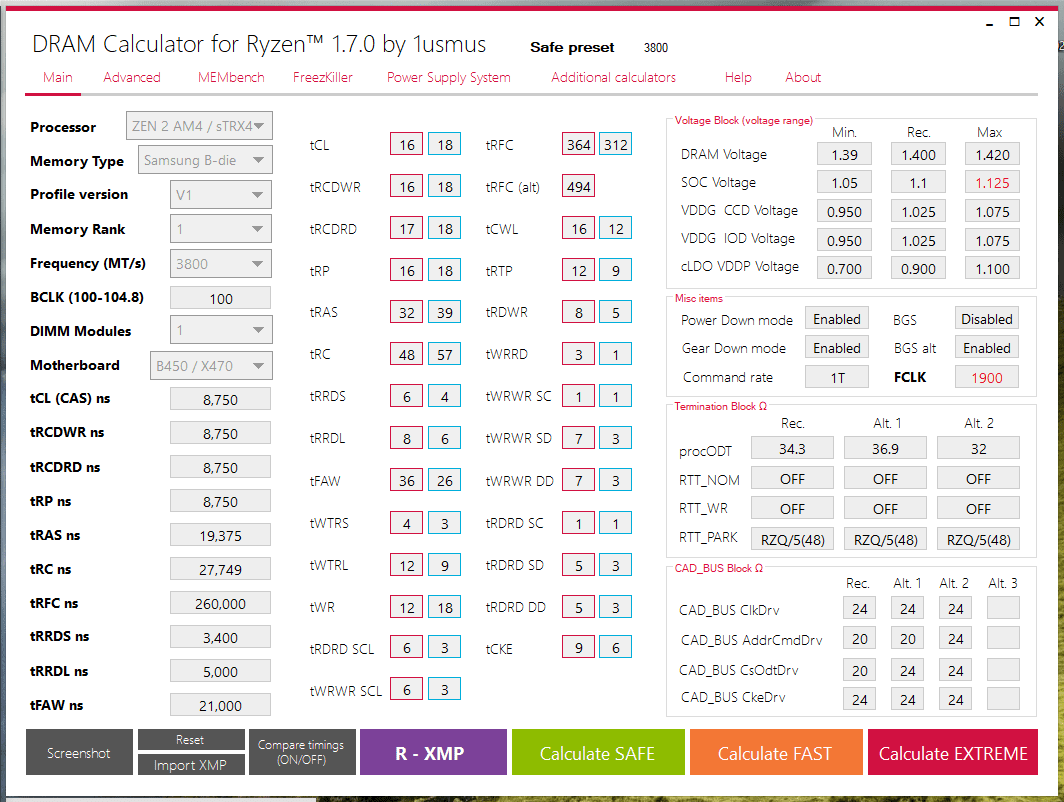Viewport: 1064px width, 802px height.
Task: Click the red-bordered tRFC value 364
Action: coord(579,144)
